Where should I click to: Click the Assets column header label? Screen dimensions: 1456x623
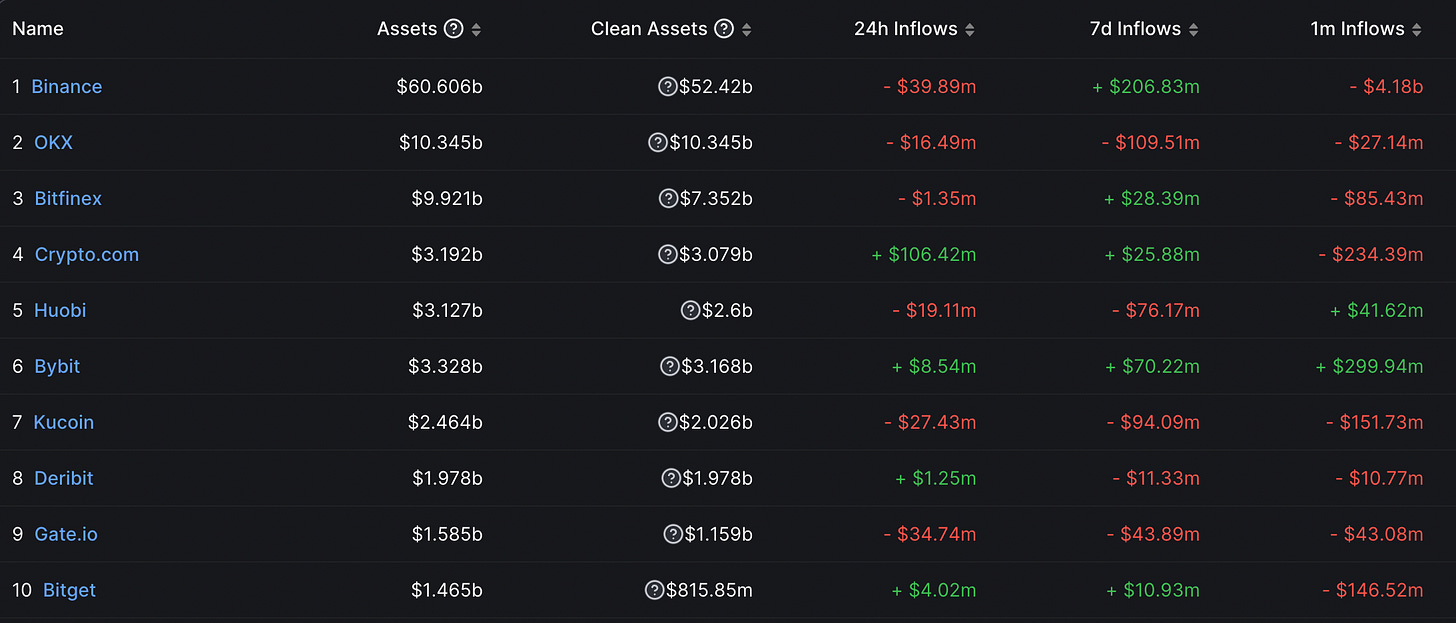(407, 29)
